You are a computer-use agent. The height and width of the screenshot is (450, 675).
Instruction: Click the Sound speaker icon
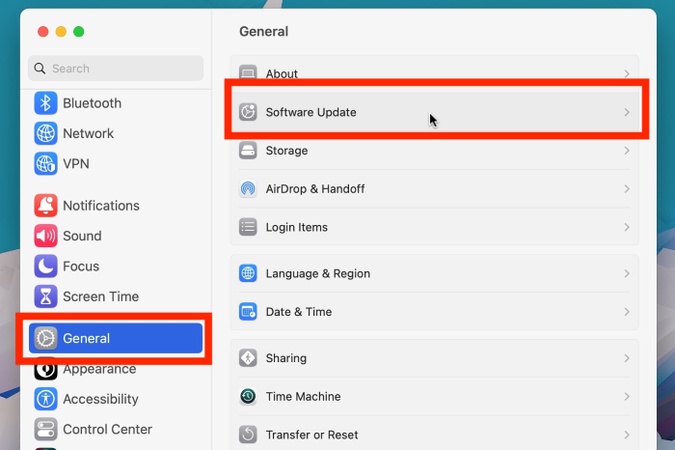(46, 236)
